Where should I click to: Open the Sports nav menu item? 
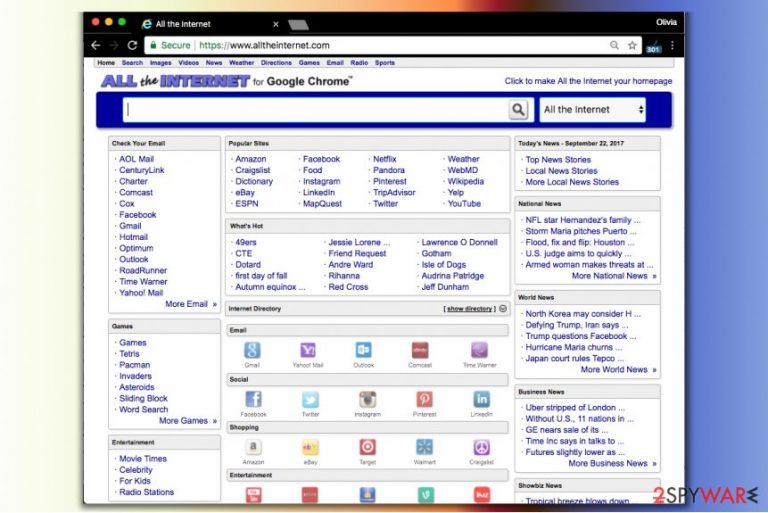(x=384, y=63)
